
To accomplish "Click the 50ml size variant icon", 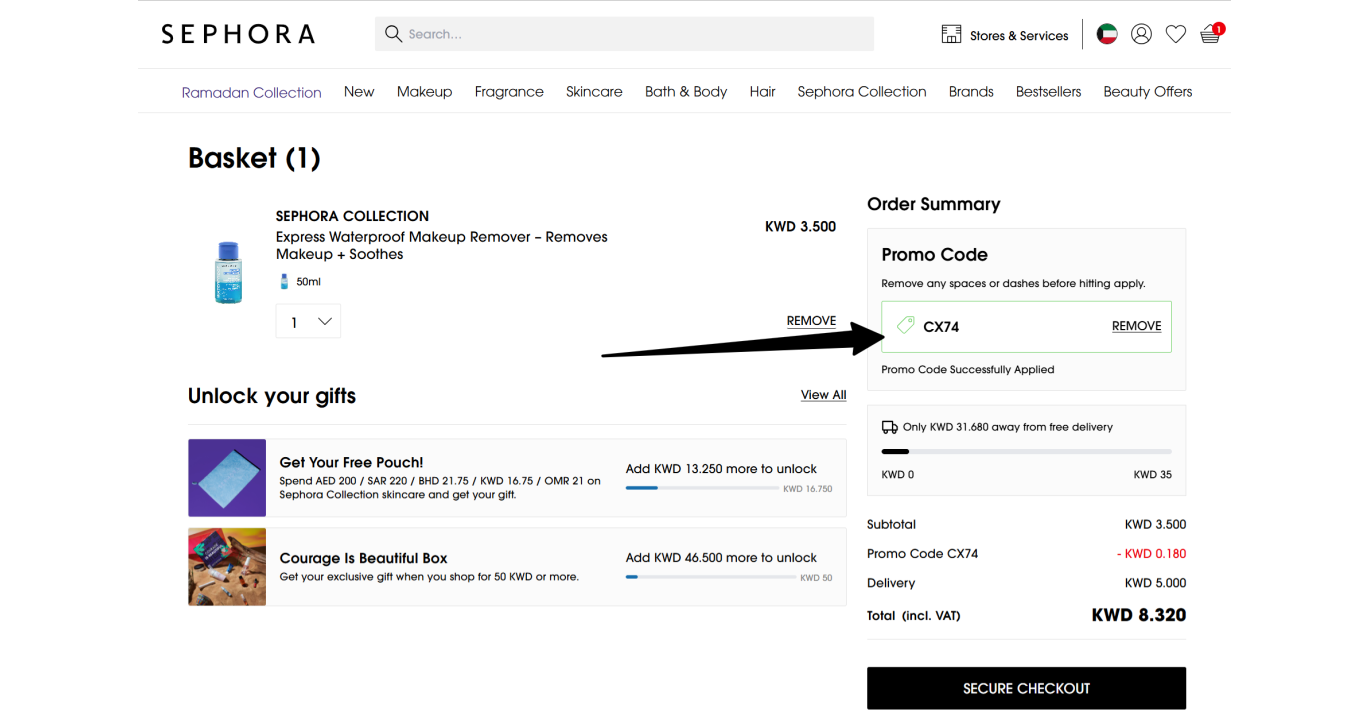I will (284, 282).
